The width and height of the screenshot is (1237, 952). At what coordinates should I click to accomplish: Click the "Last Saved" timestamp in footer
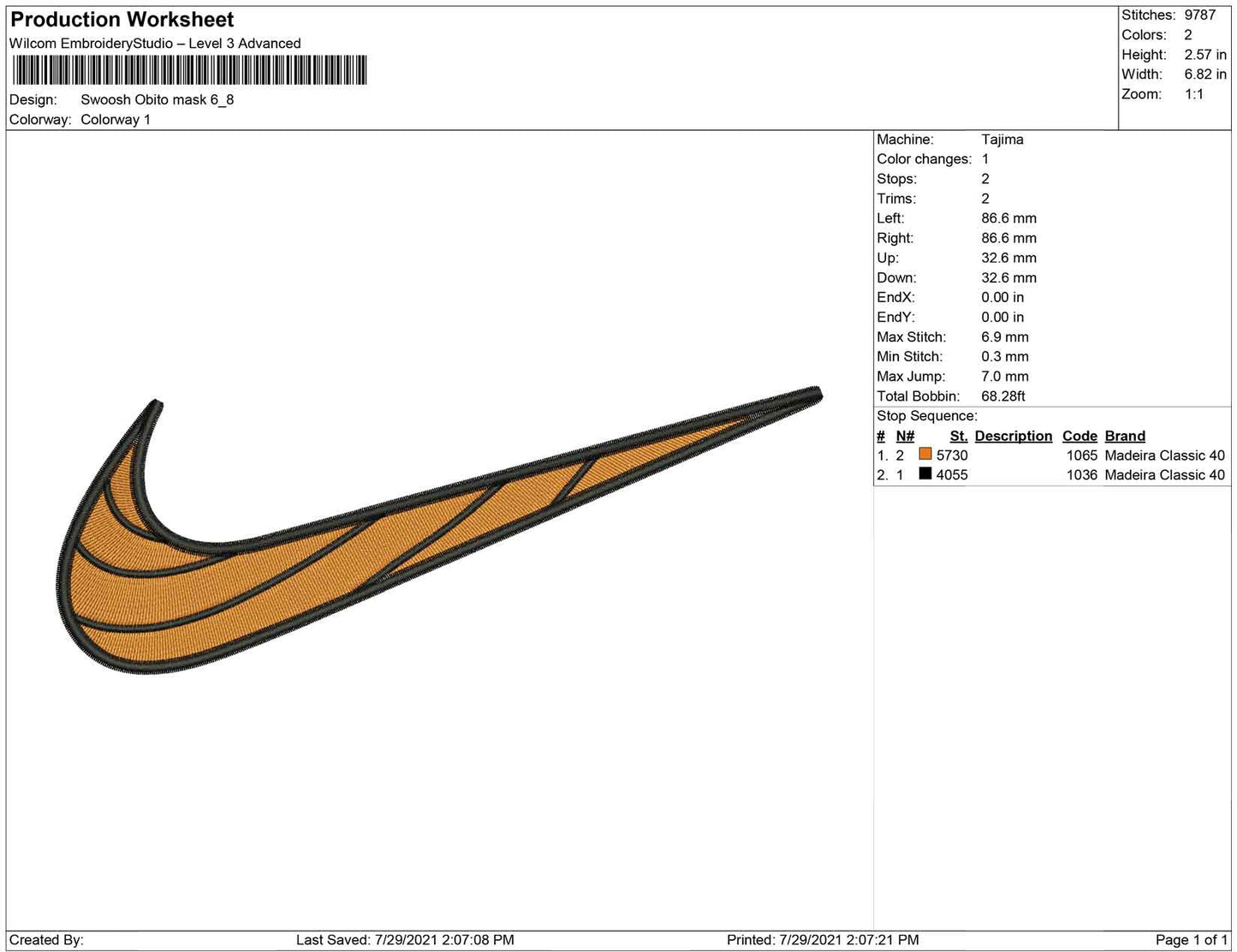(x=405, y=940)
